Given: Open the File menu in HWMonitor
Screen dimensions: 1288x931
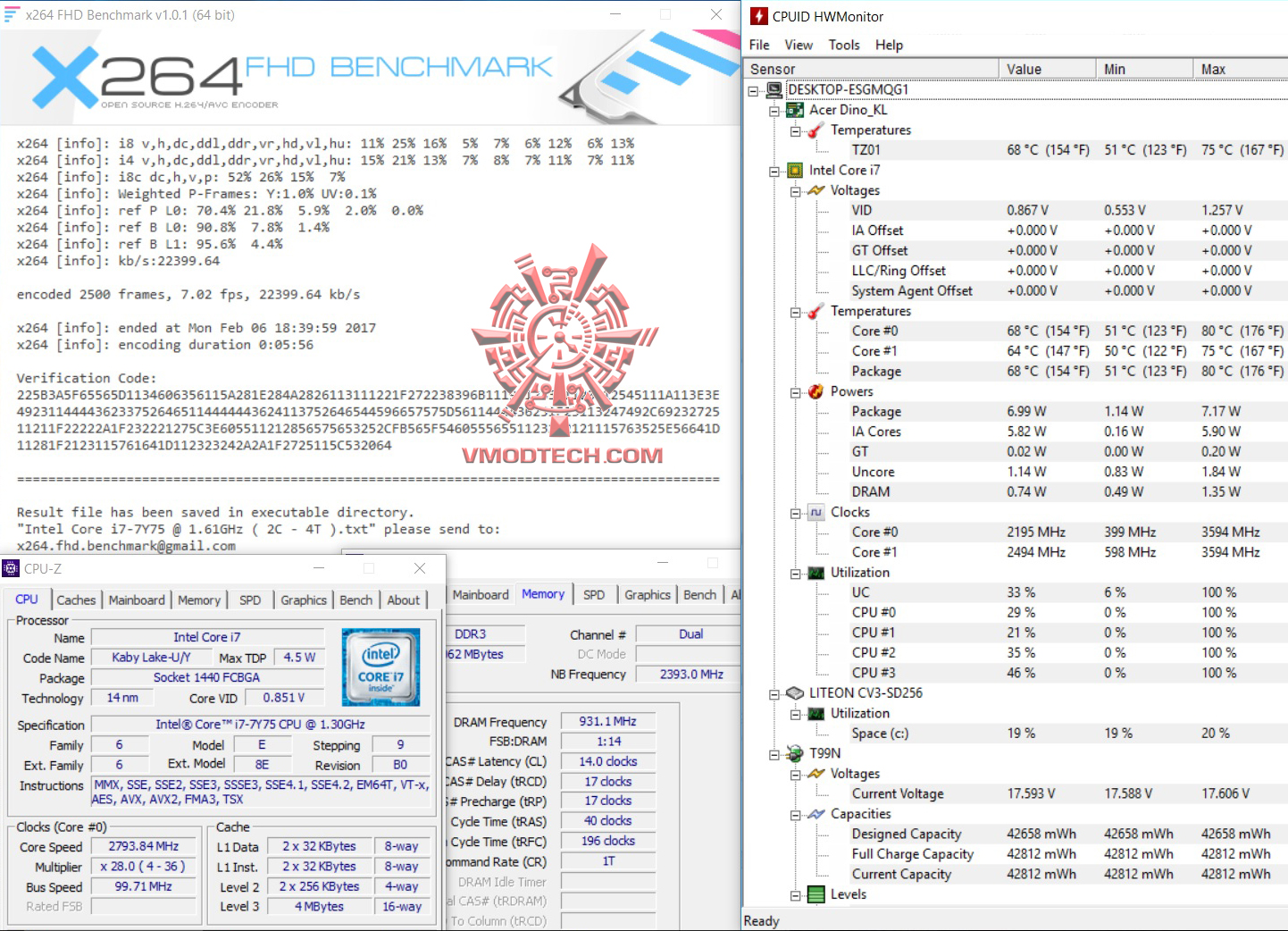Looking at the screenshot, I should point(759,45).
